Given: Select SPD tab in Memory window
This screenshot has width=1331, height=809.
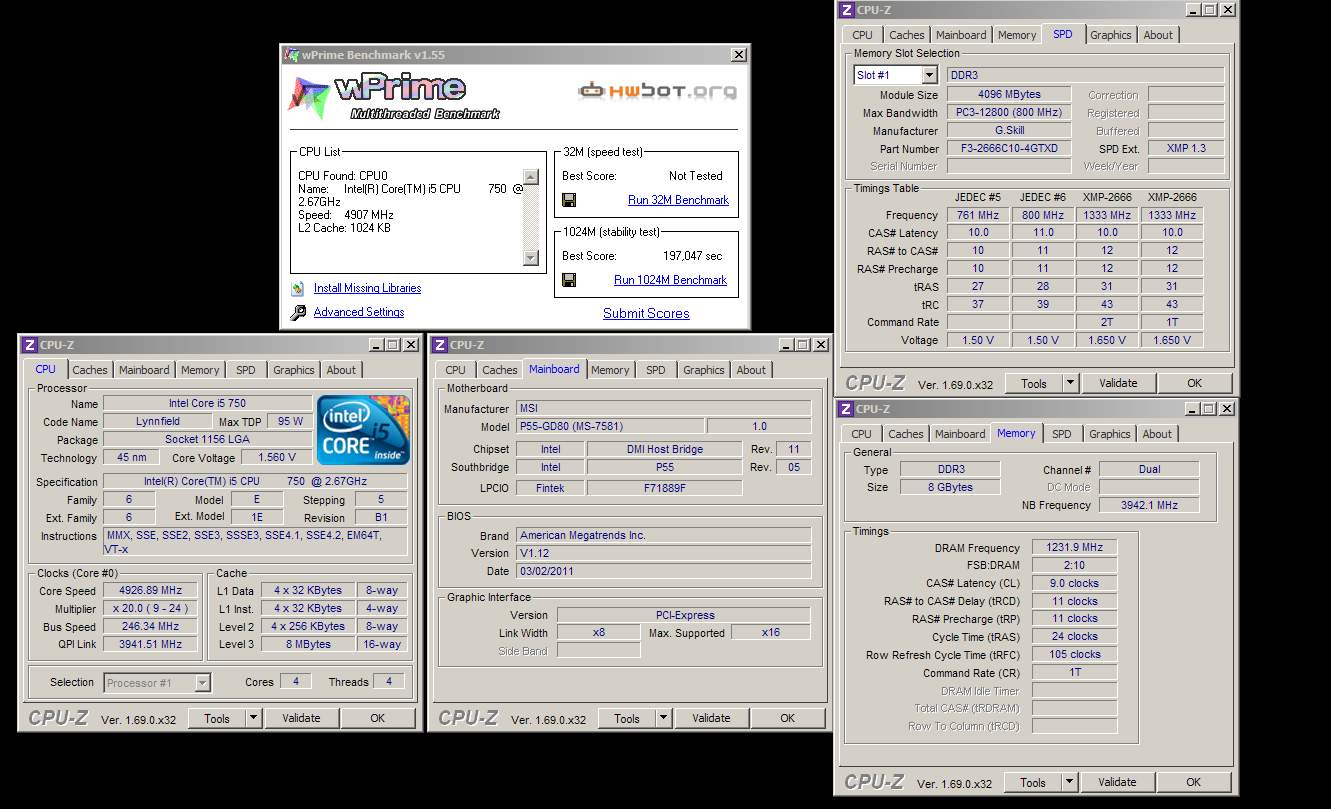Looking at the screenshot, I should (x=1062, y=434).
